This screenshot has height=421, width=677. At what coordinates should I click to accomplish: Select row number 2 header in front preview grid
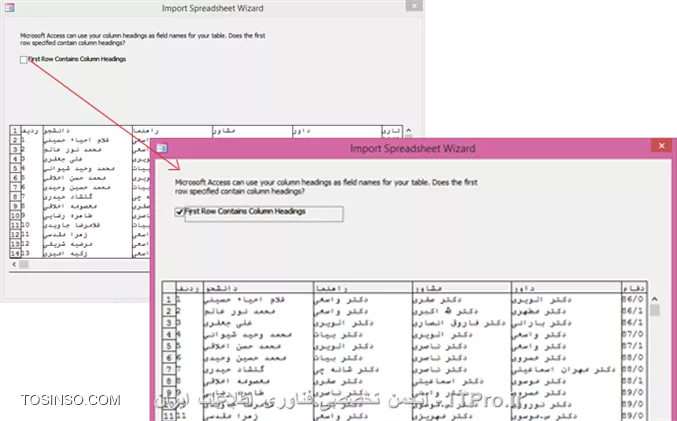[x=169, y=311]
